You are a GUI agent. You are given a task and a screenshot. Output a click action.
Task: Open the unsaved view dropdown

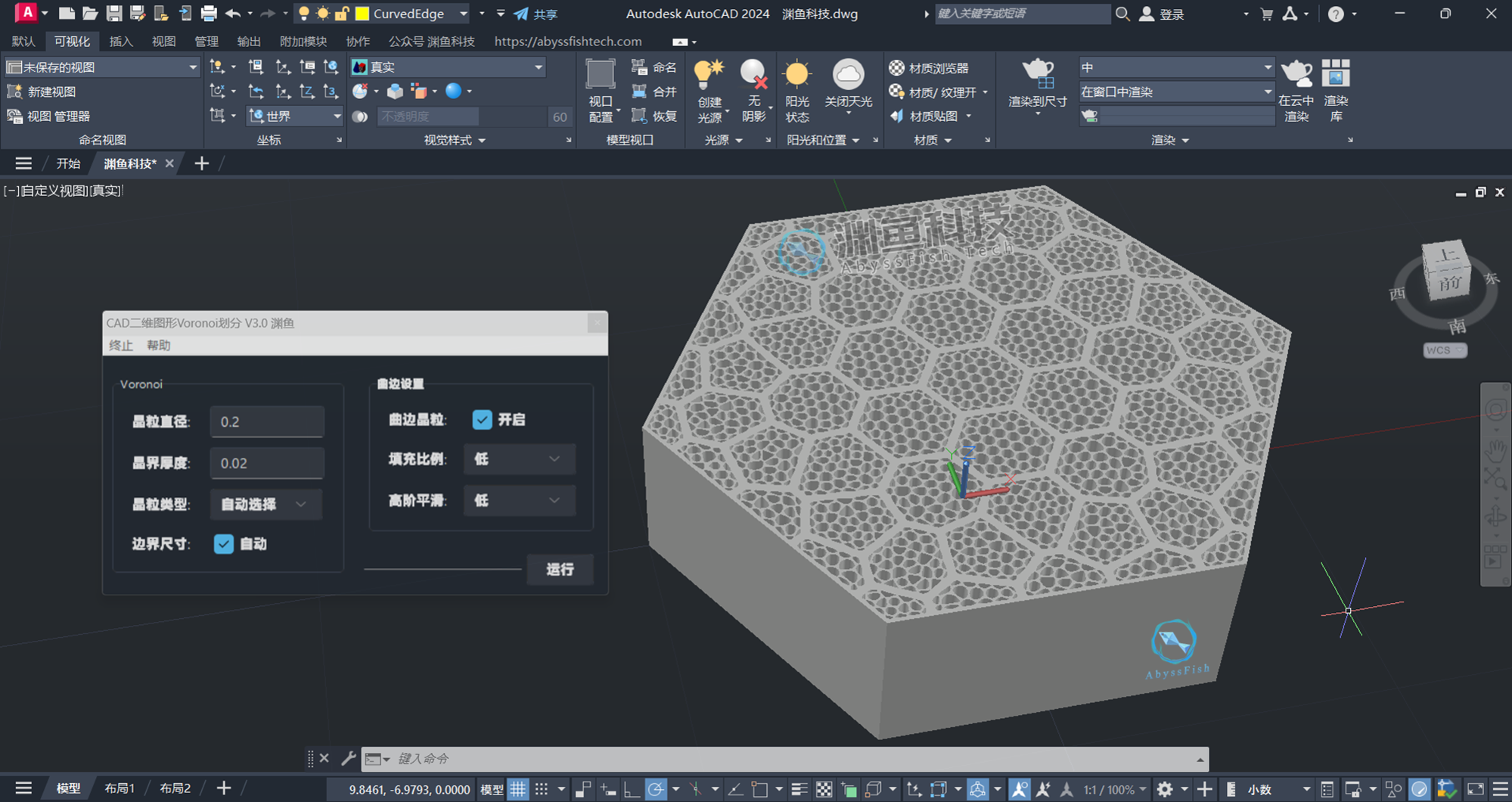click(x=102, y=67)
